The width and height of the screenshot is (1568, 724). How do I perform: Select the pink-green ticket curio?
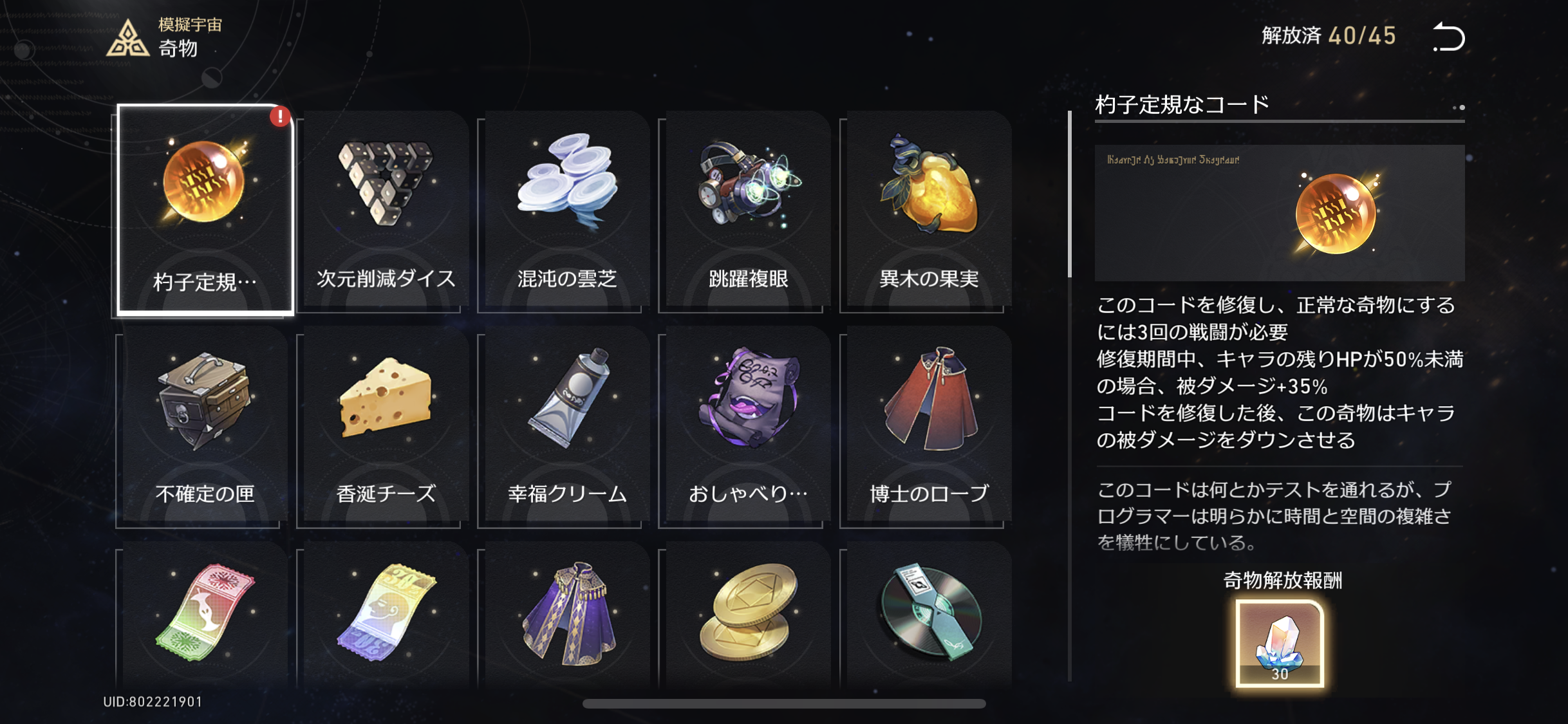[x=203, y=615]
